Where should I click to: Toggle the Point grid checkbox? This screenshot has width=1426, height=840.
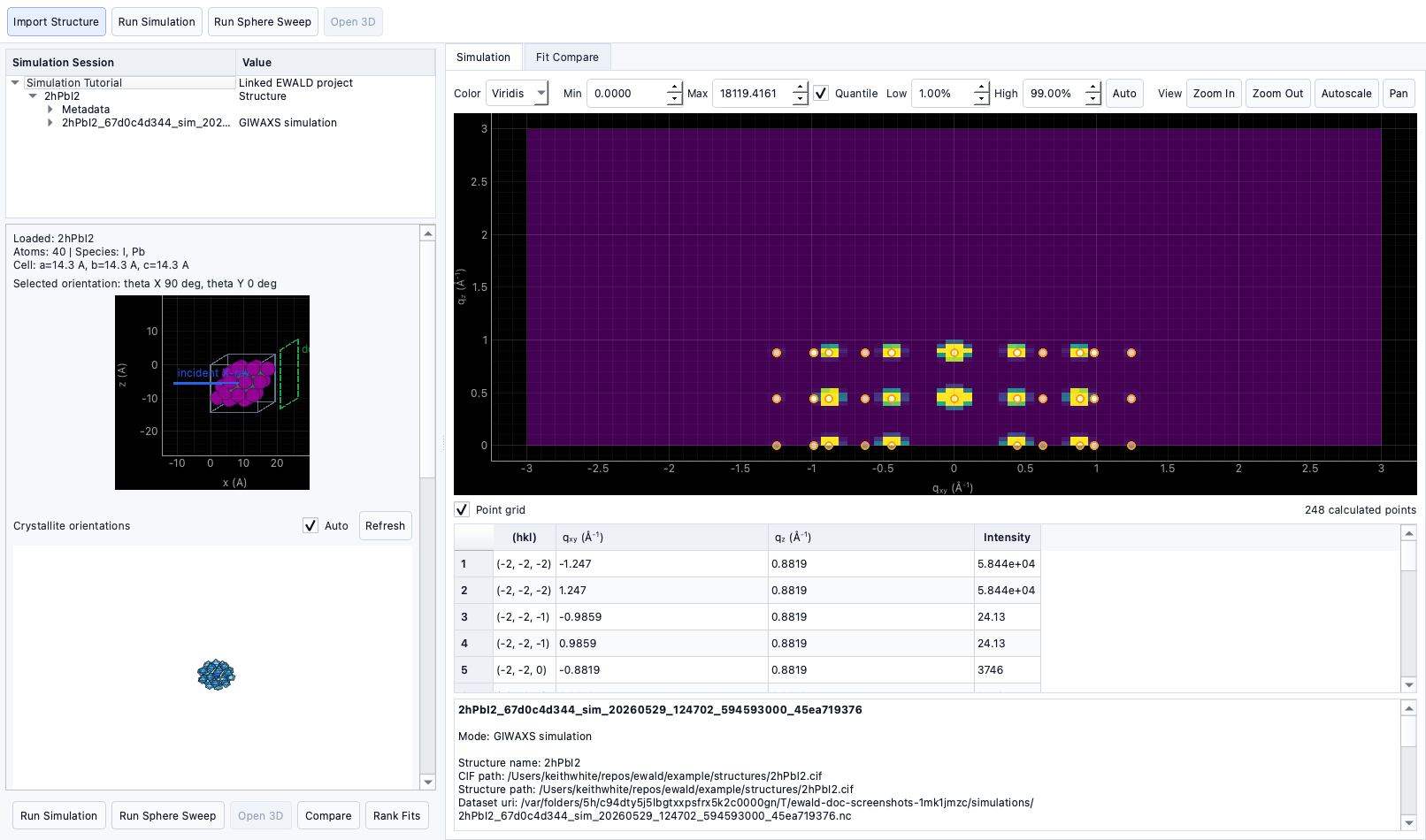coord(462,509)
